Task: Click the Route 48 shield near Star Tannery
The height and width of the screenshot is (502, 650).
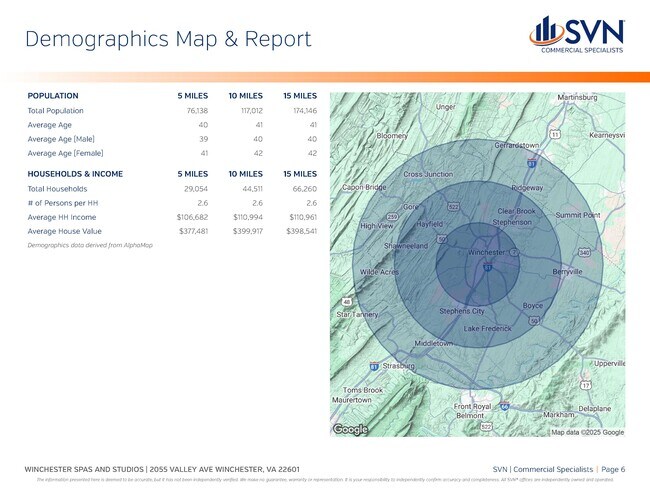Action: coord(346,302)
